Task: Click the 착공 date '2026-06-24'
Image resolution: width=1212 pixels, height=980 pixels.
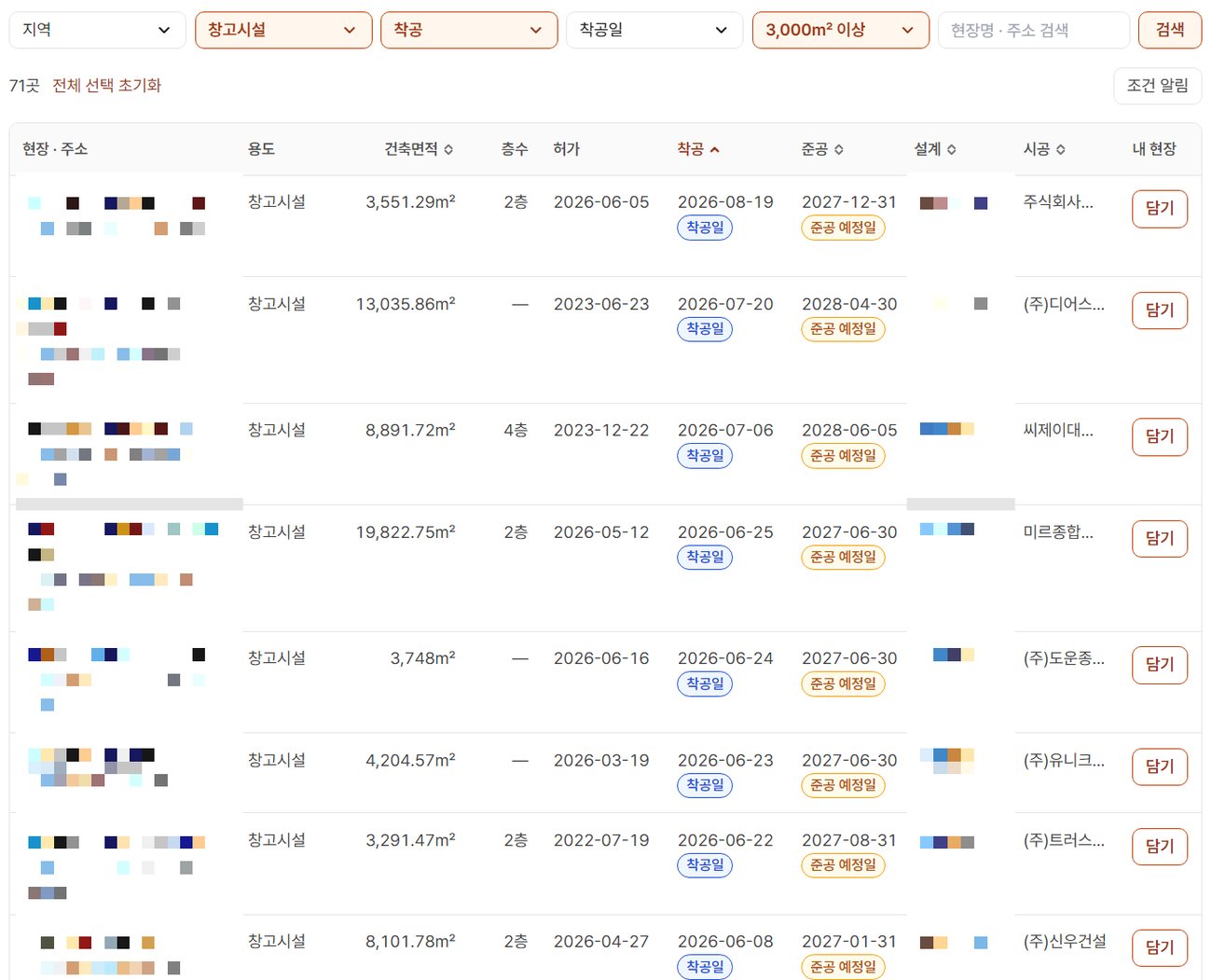Action: pyautogui.click(x=725, y=658)
